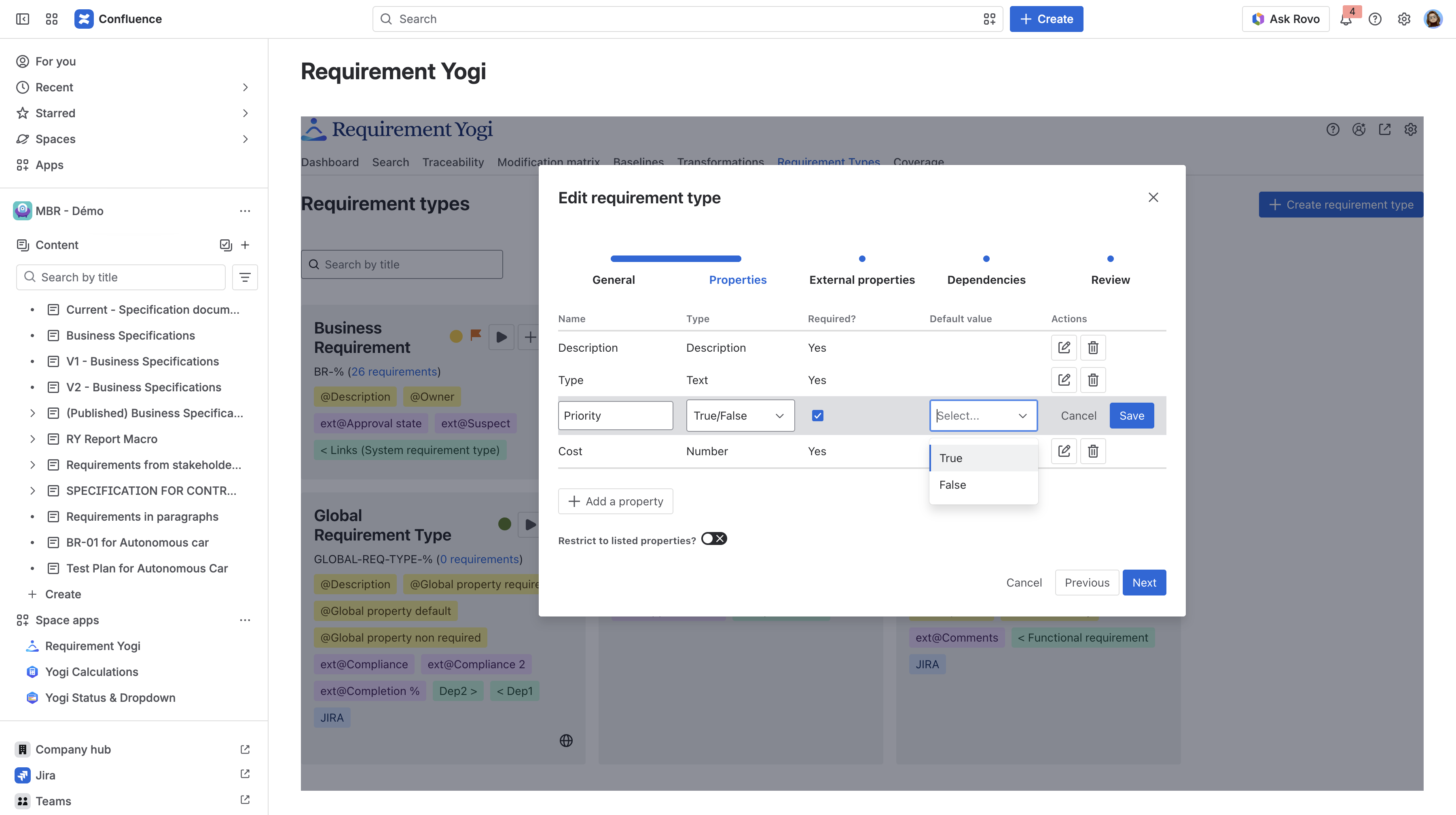Expand the Recent section
Viewport: 1456px width, 815px height.
(x=245, y=87)
